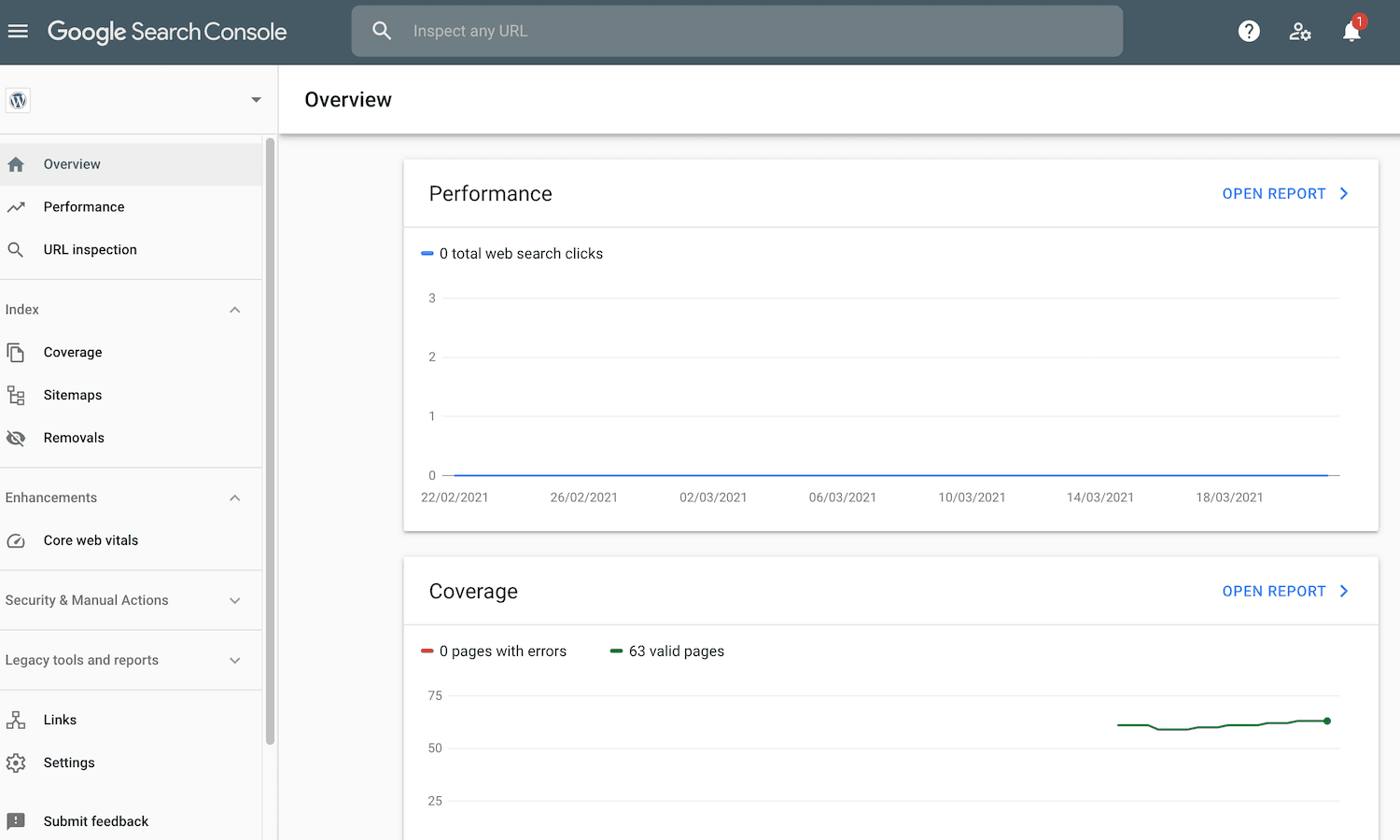1400x840 pixels.
Task: Collapse the Index section
Action: [x=235, y=310]
